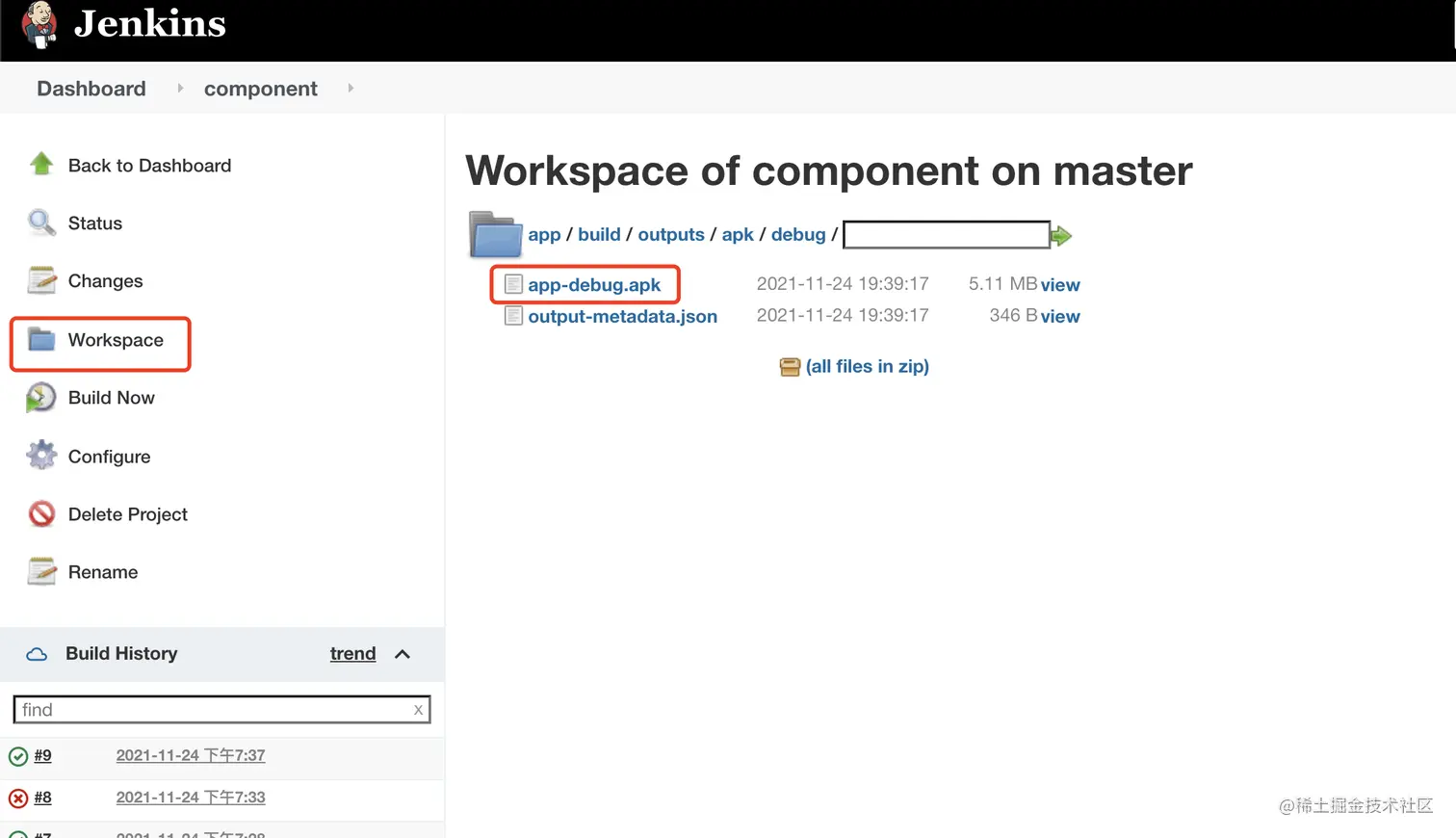Expand the component breadcrumb arrow
1456x838 pixels.
[x=351, y=88]
